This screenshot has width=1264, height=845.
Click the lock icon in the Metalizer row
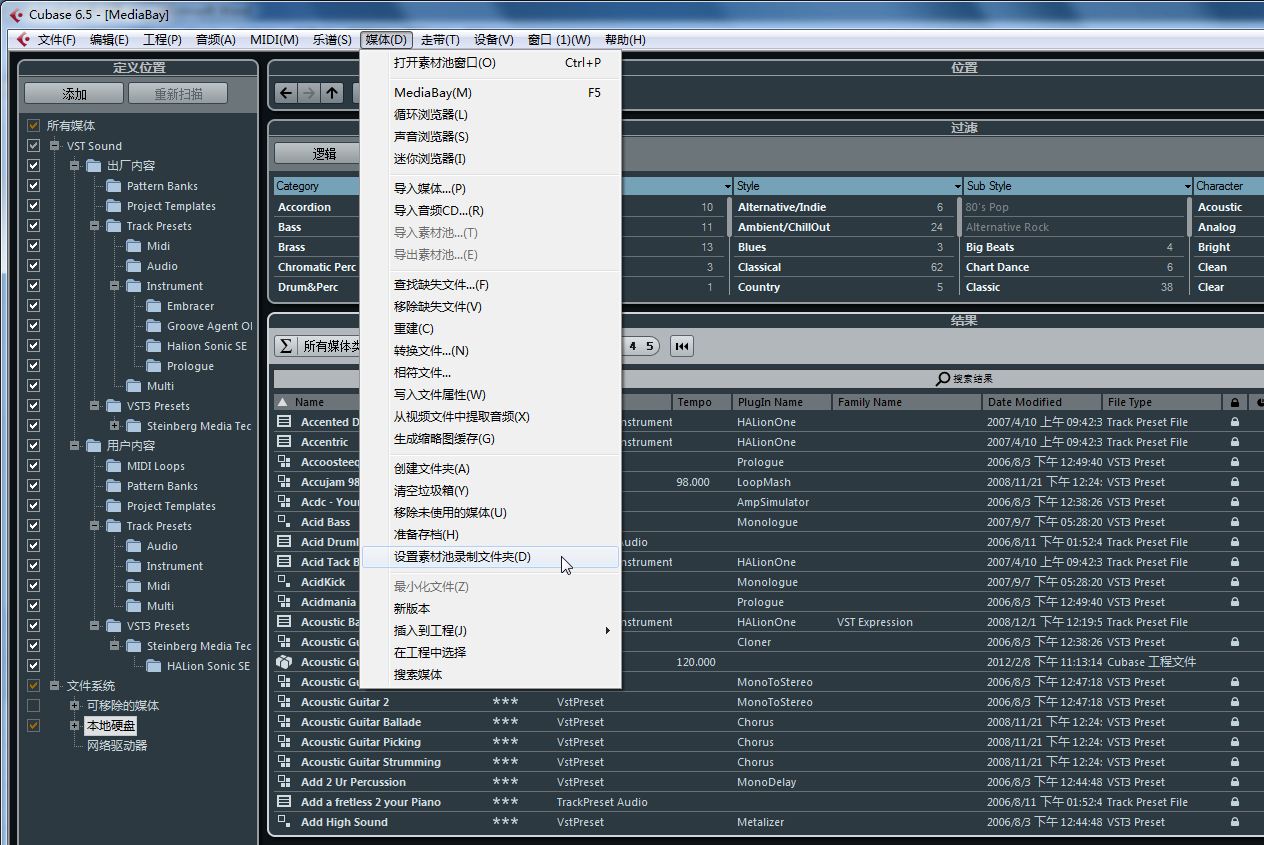(1235, 822)
